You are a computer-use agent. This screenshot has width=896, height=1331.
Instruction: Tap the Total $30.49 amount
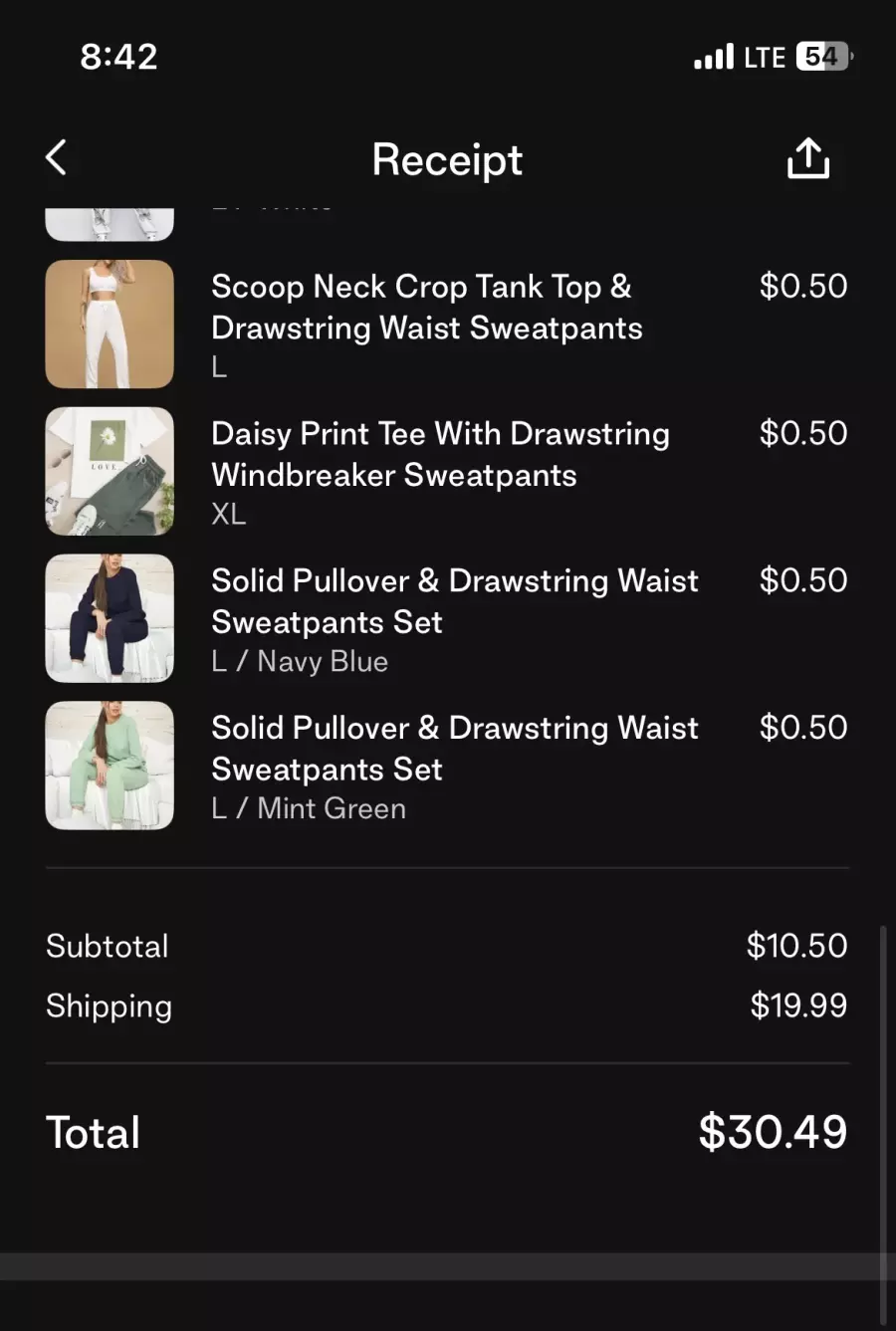pos(773,1132)
